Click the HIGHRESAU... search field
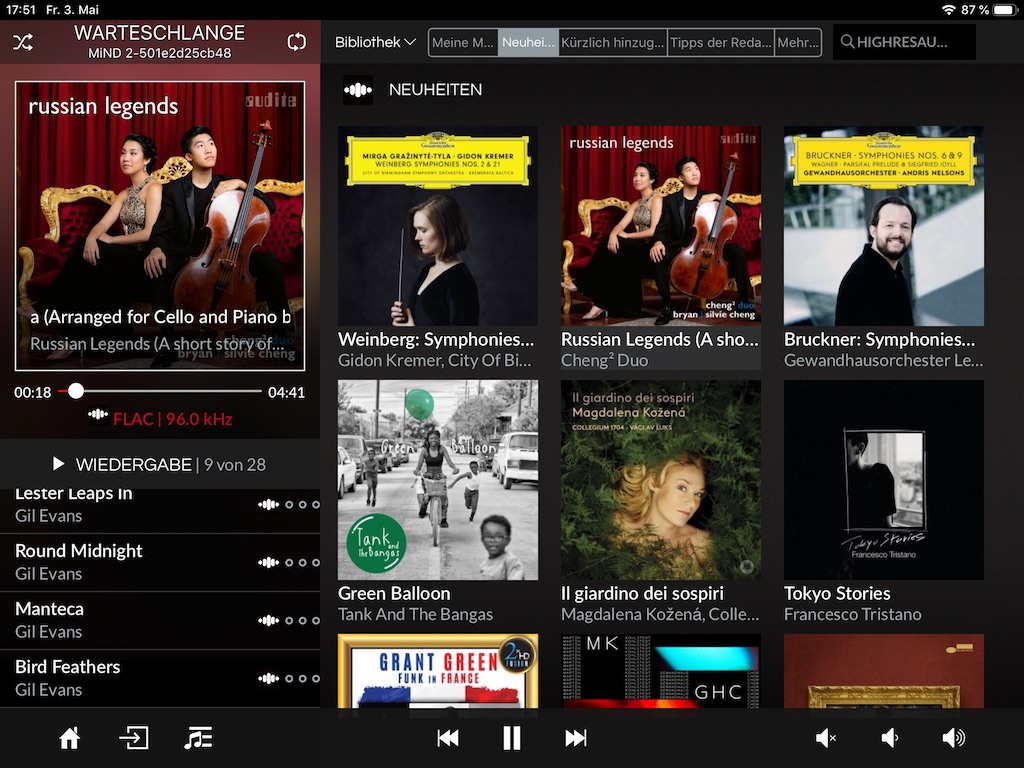This screenshot has height=768, width=1024. [x=904, y=42]
